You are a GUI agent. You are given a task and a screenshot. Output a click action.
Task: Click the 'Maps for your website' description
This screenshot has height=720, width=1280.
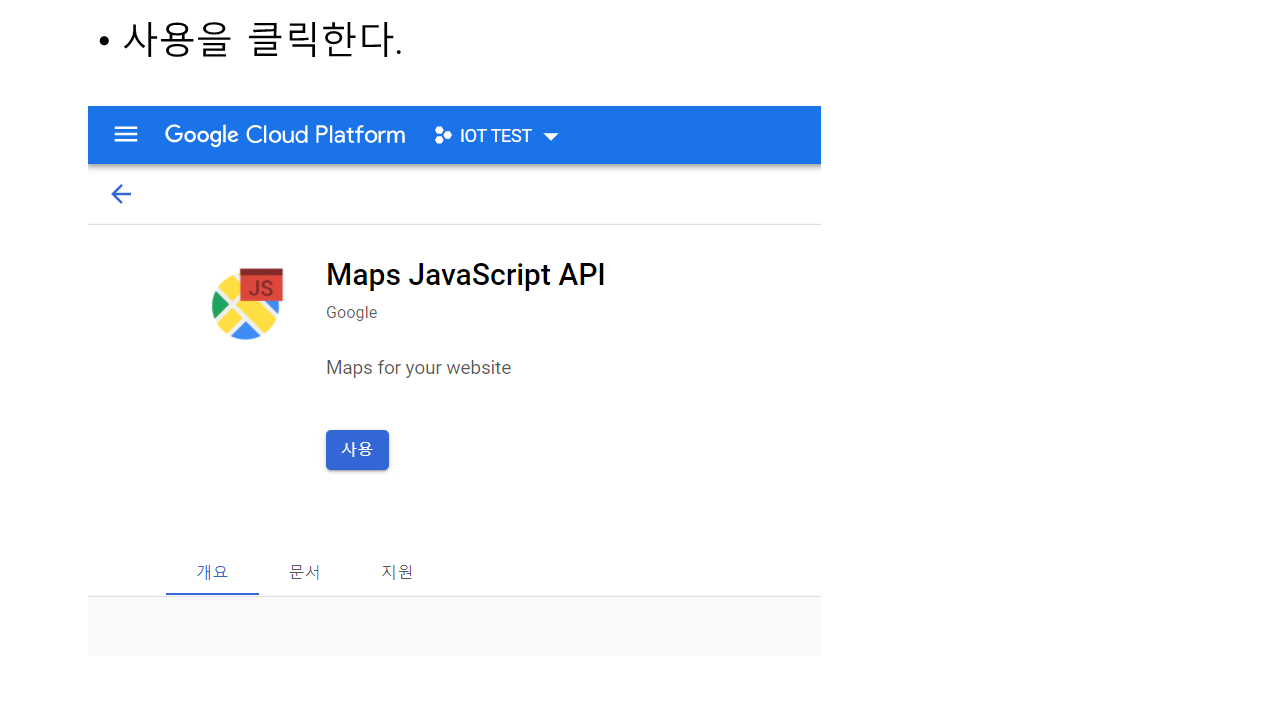[418, 368]
